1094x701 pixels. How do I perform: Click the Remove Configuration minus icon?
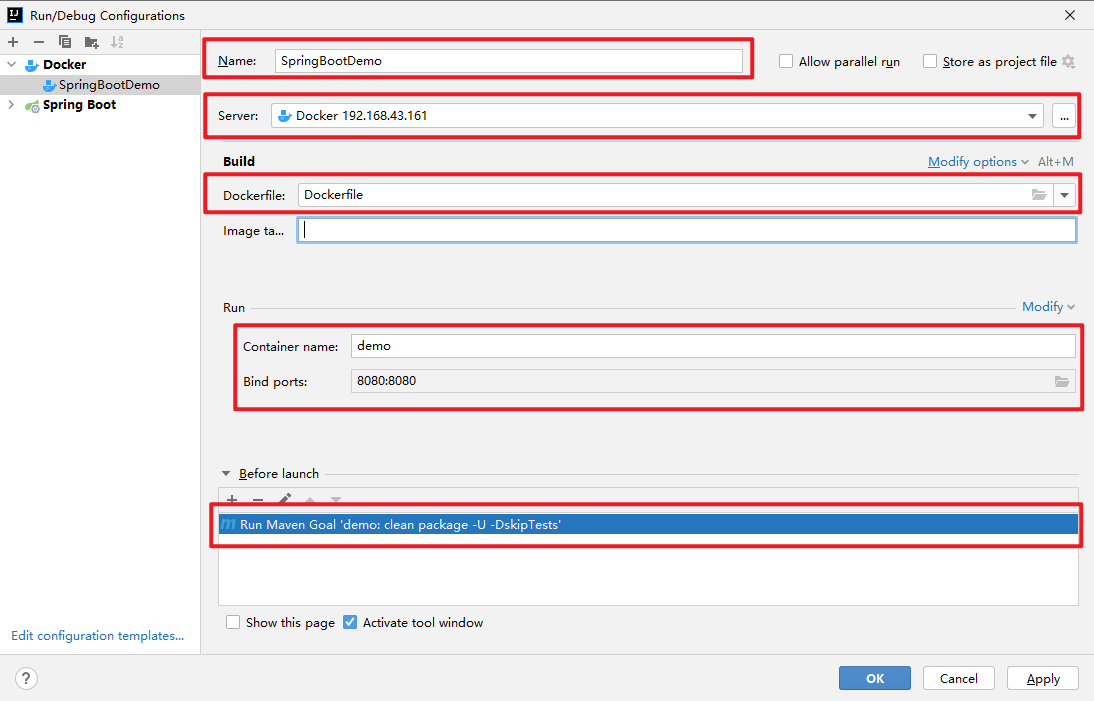[39, 42]
